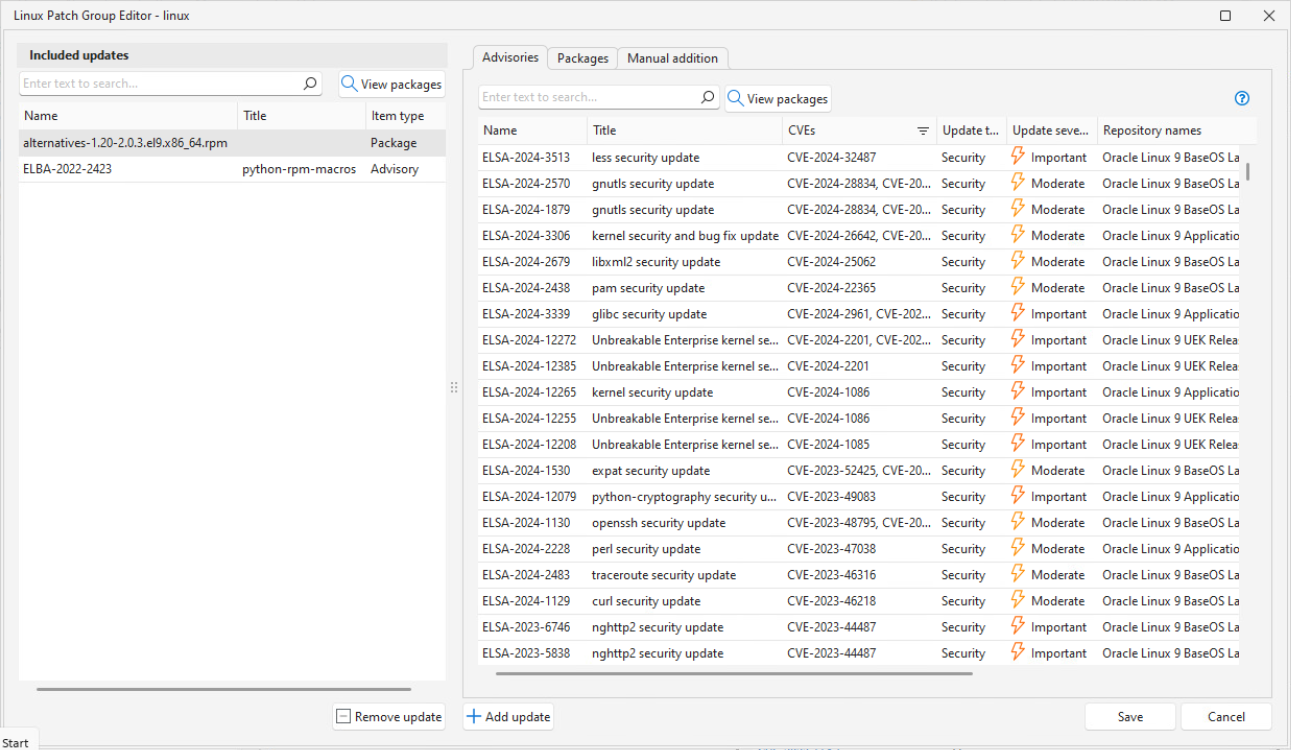1291x750 pixels.
Task: Cancel the patch group editor
Action: click(1226, 716)
